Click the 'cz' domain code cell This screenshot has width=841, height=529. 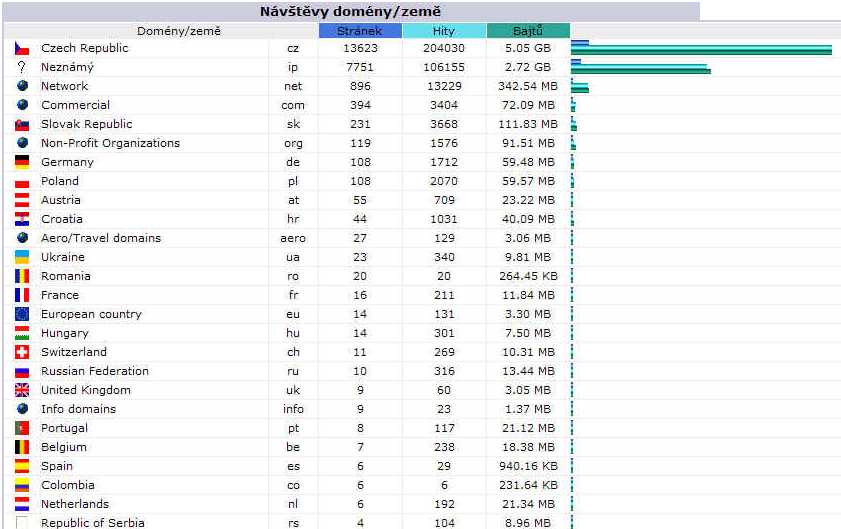pos(293,48)
